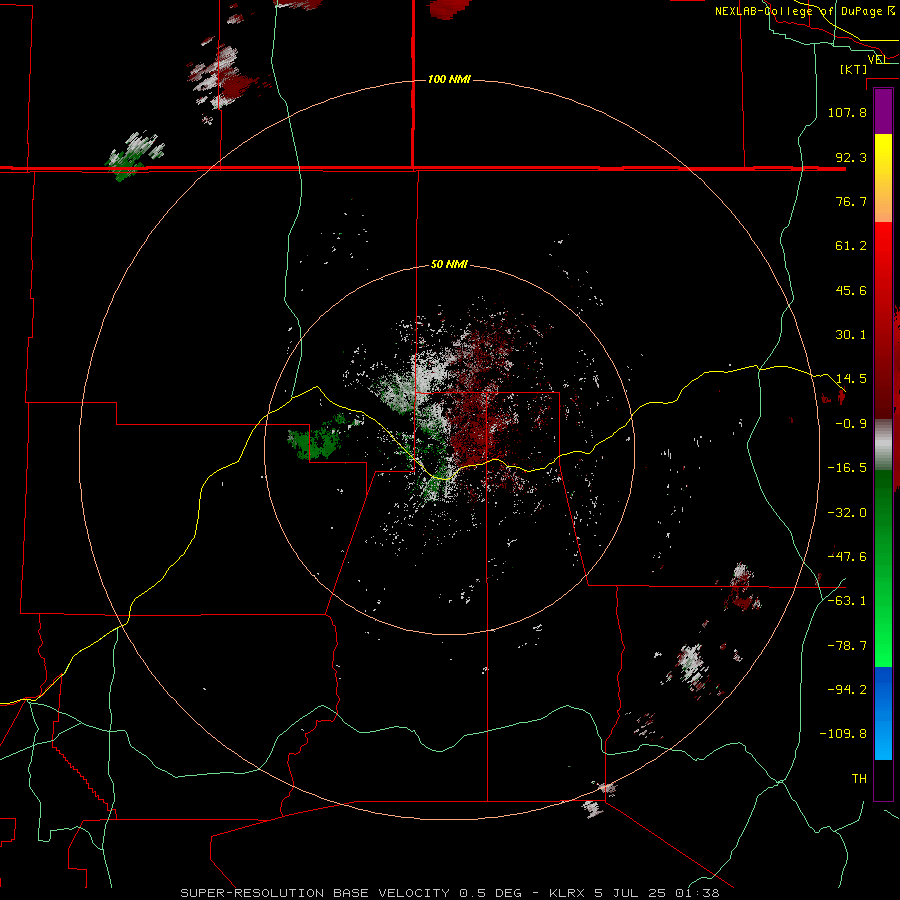Select the -0.9 scale value

[851, 424]
